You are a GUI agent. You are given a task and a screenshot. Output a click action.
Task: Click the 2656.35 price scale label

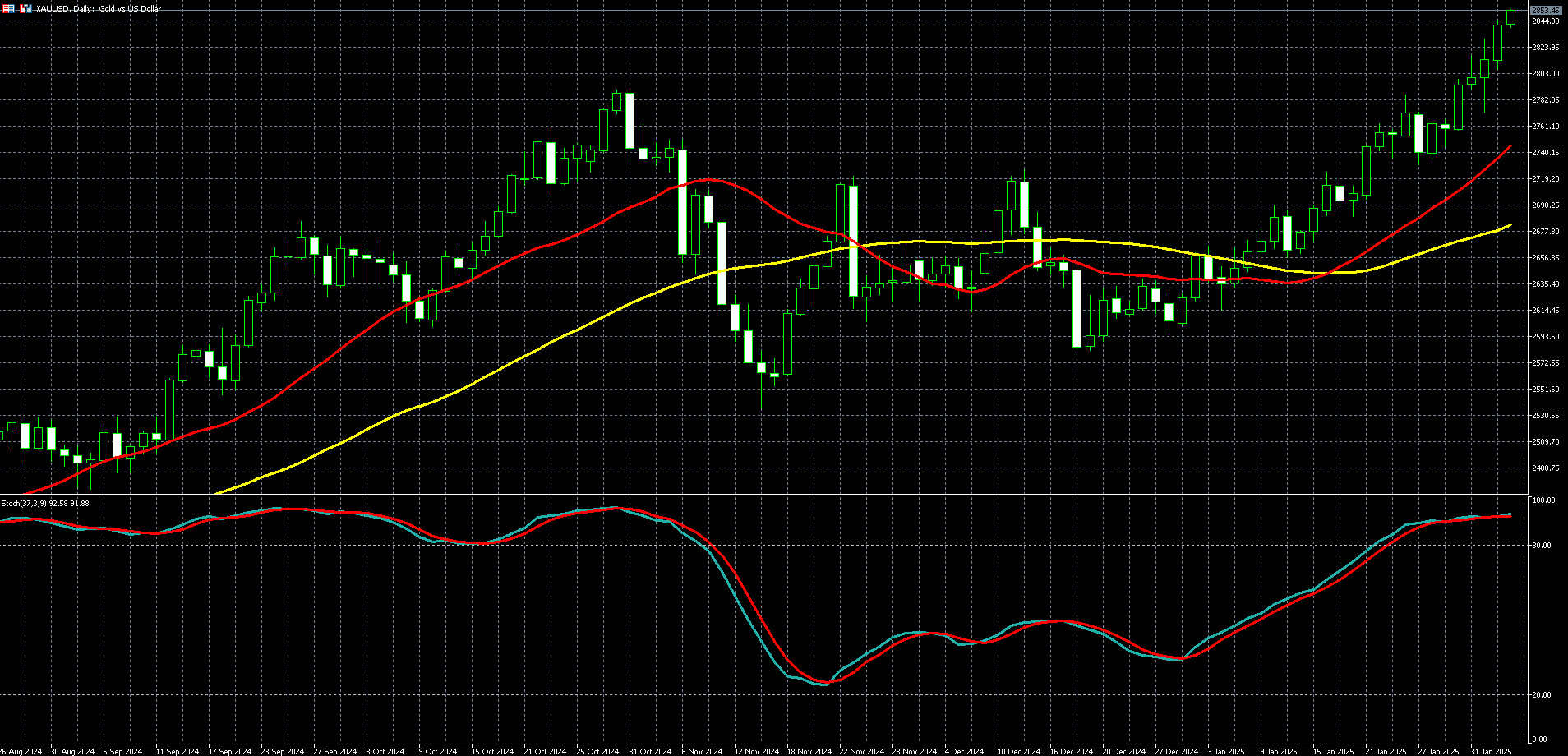[1545, 258]
